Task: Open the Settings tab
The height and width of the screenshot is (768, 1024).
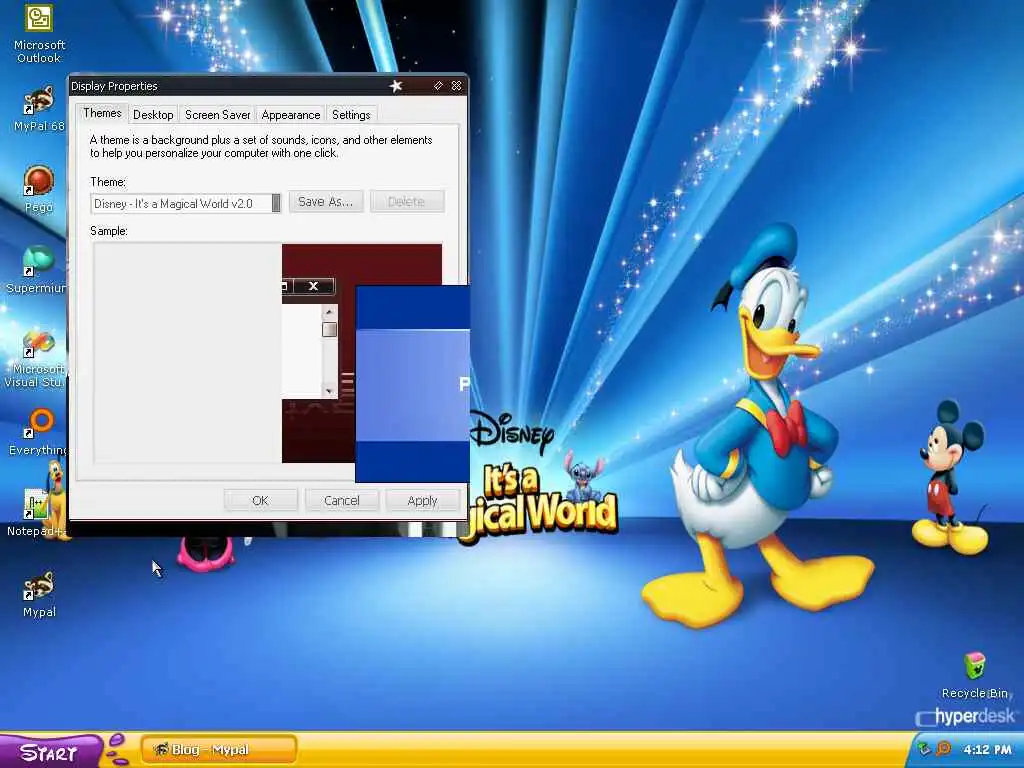Action: [351, 115]
